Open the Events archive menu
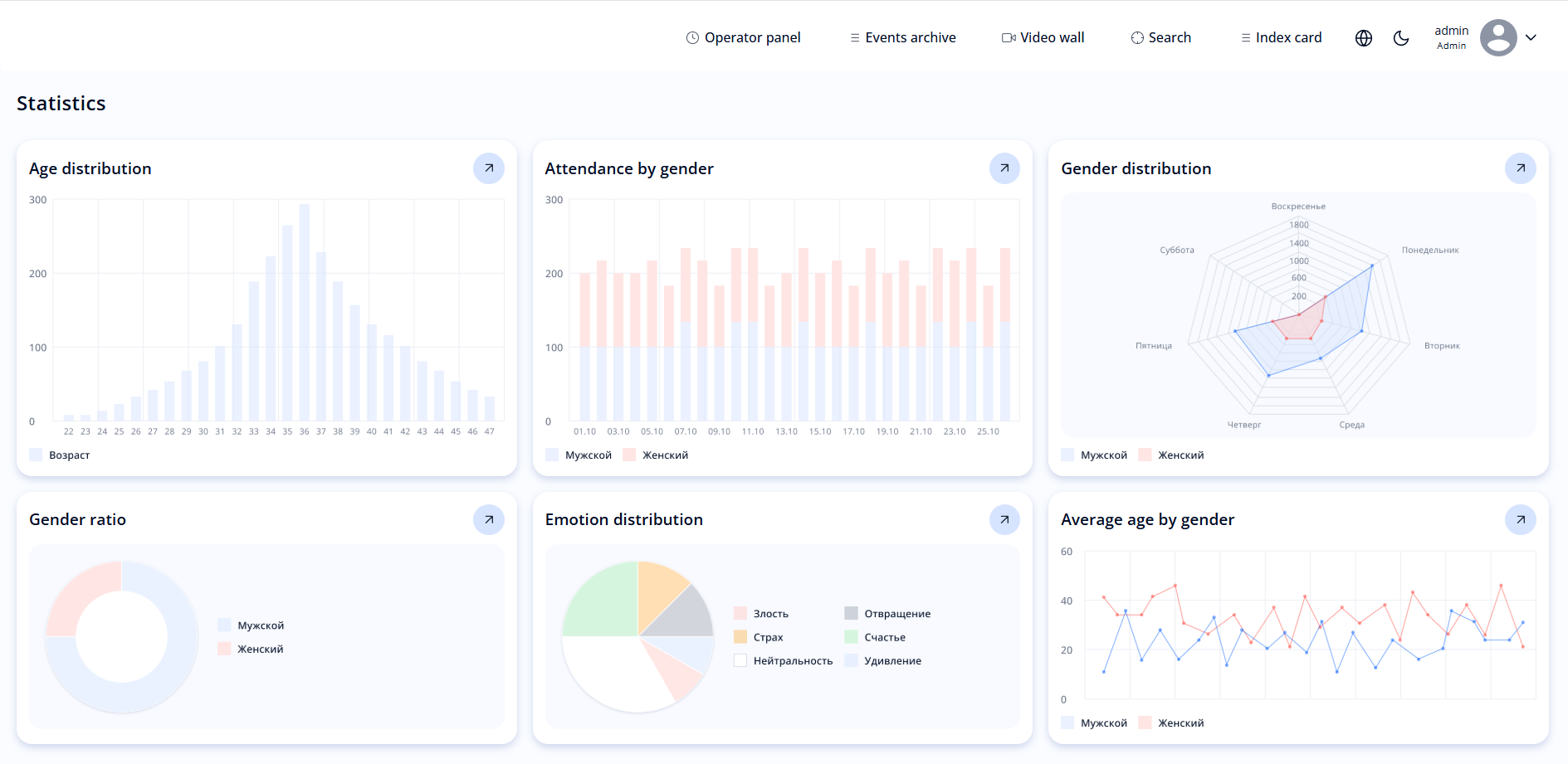1568x764 pixels. pyautogui.click(x=902, y=38)
